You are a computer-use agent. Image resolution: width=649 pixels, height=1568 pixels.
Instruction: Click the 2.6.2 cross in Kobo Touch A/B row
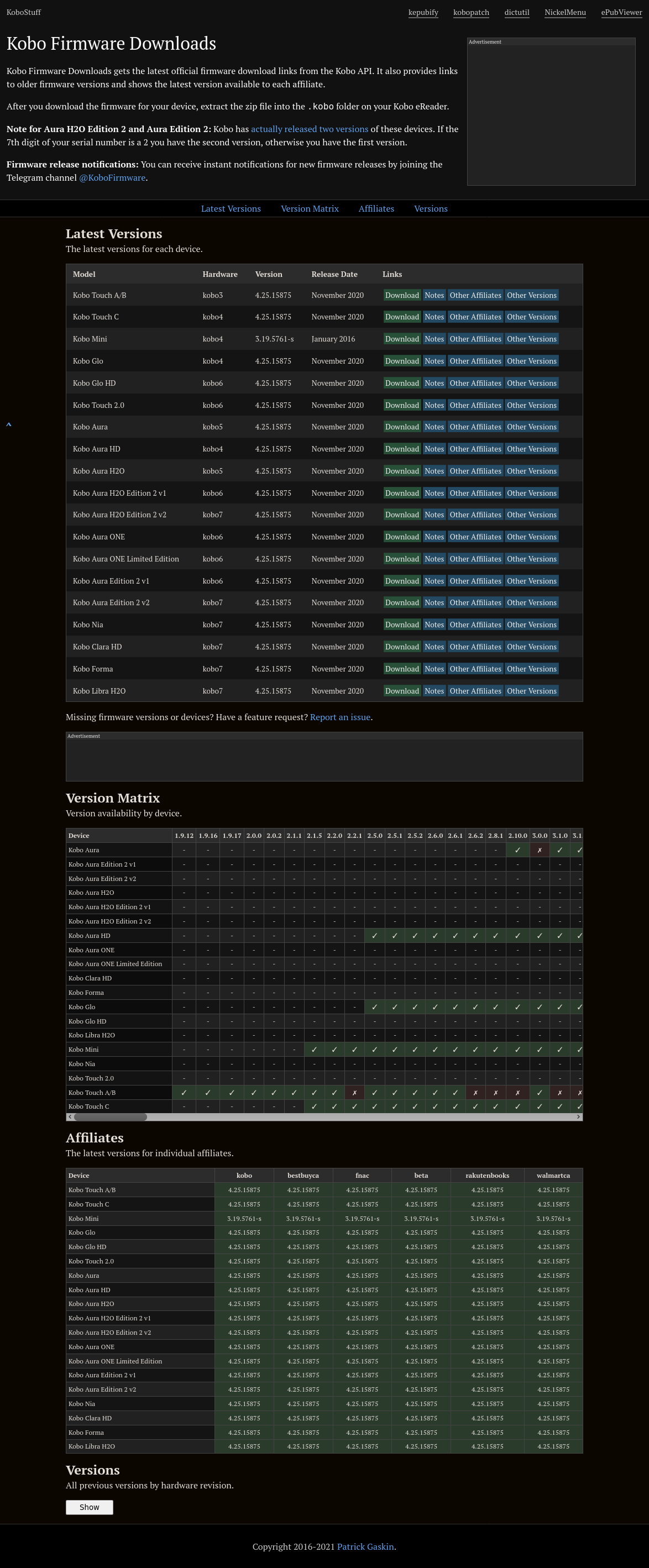pyautogui.click(x=475, y=1093)
